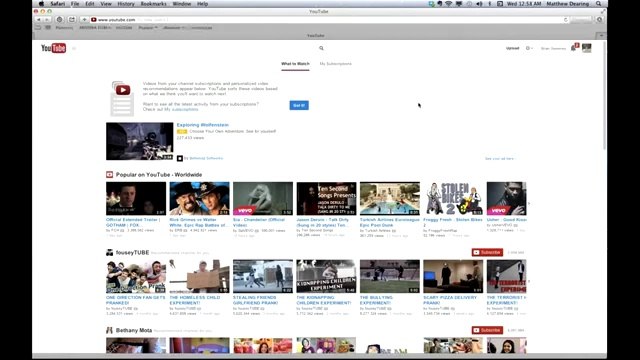The image size is (640, 360).
Task: Click the Popular on YouTube section icon
Action: click(109, 175)
